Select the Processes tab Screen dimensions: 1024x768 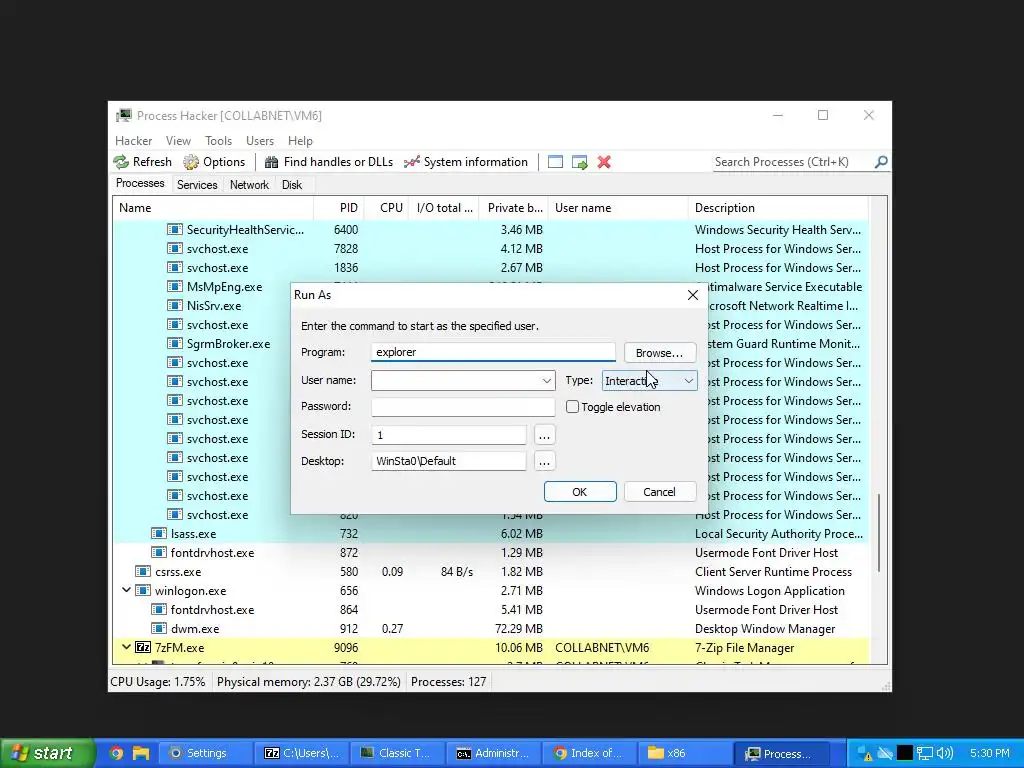click(140, 184)
